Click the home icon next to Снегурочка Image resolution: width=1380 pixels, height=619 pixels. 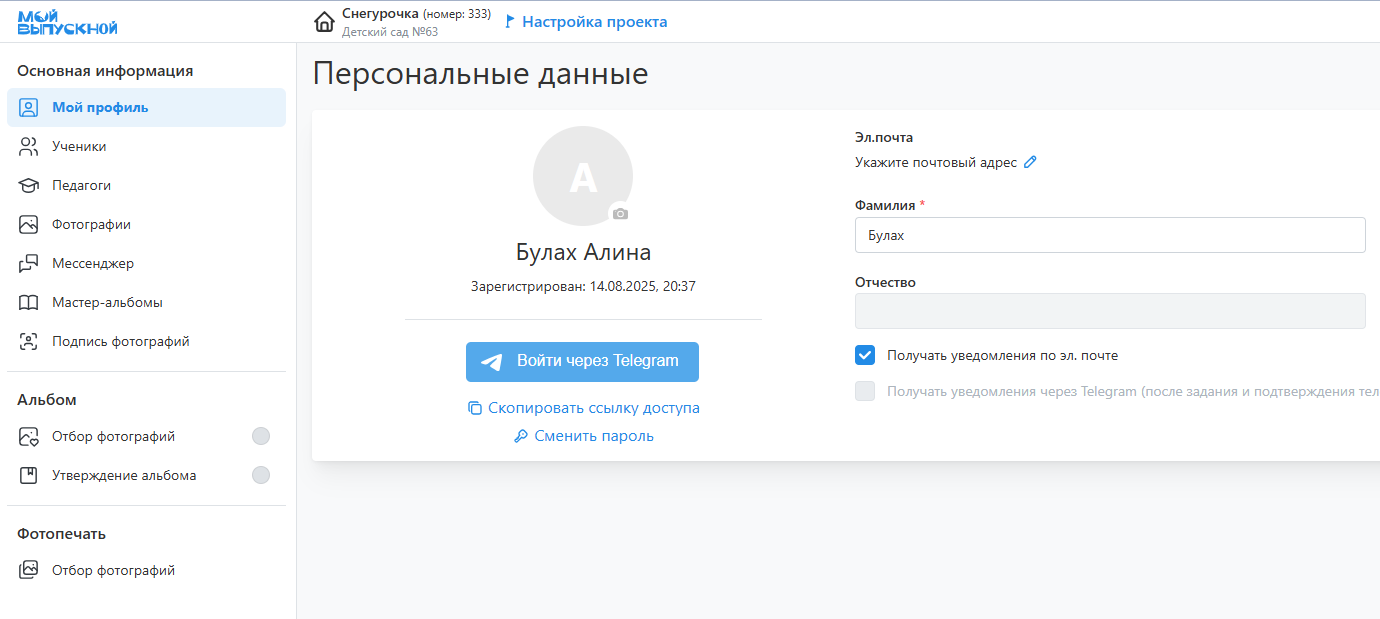[x=324, y=22]
